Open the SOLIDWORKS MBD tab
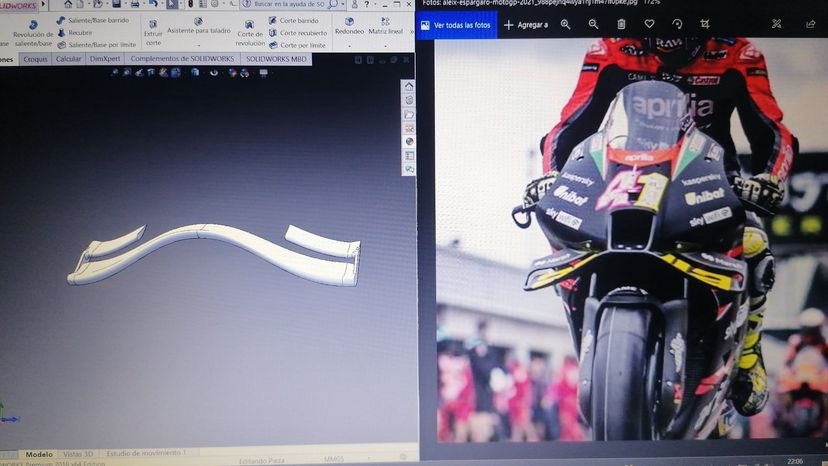 coord(276,59)
